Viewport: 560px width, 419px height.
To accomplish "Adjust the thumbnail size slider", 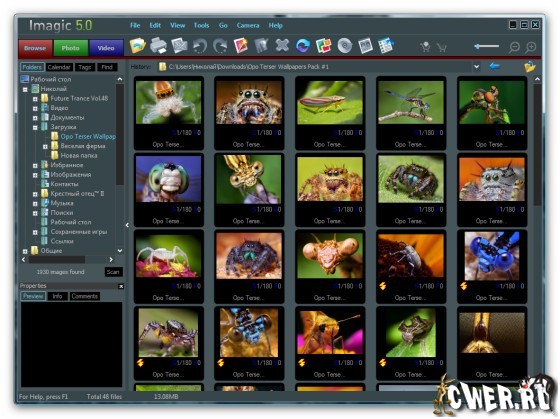I will coord(486,46).
